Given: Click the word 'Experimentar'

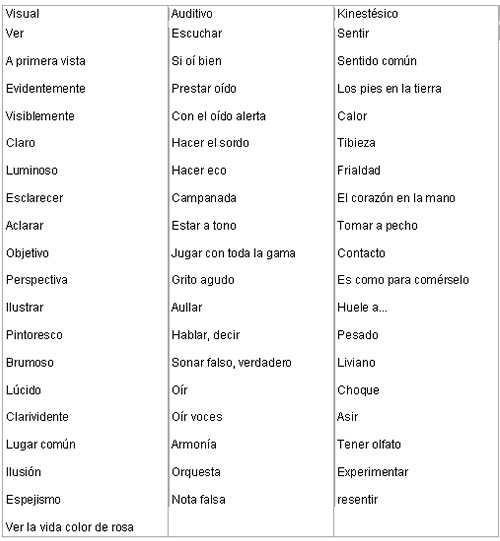Looking at the screenshot, I should tap(373, 472).
